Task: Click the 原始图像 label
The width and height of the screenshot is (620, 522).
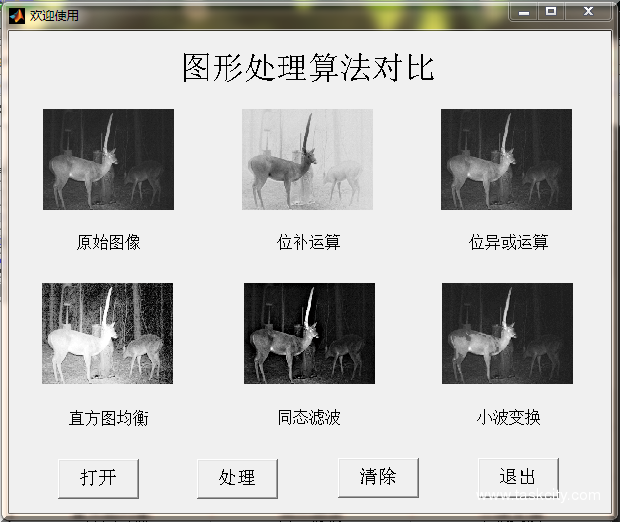Action: click(x=108, y=242)
